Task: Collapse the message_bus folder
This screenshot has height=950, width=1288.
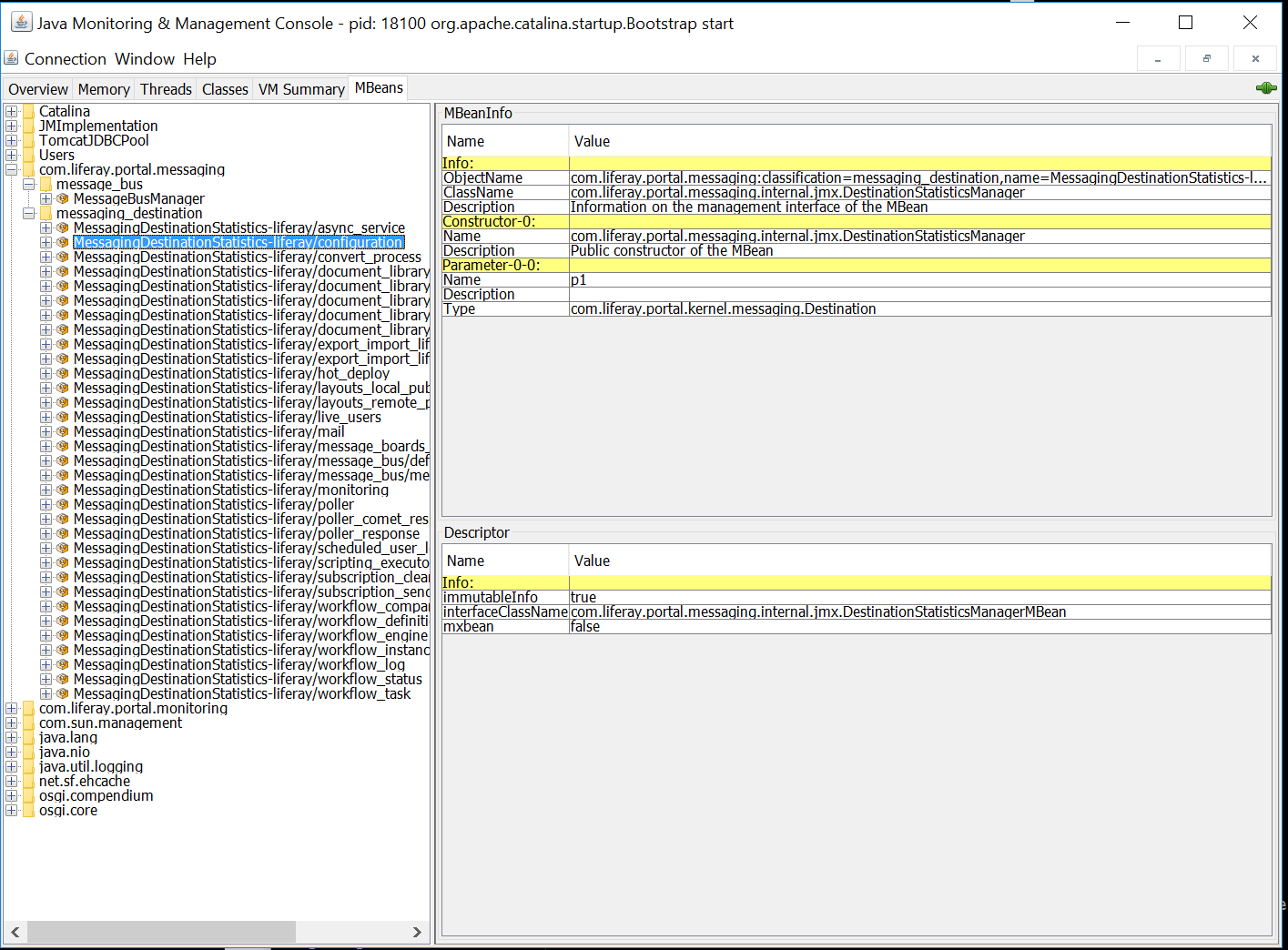Action: (x=28, y=184)
